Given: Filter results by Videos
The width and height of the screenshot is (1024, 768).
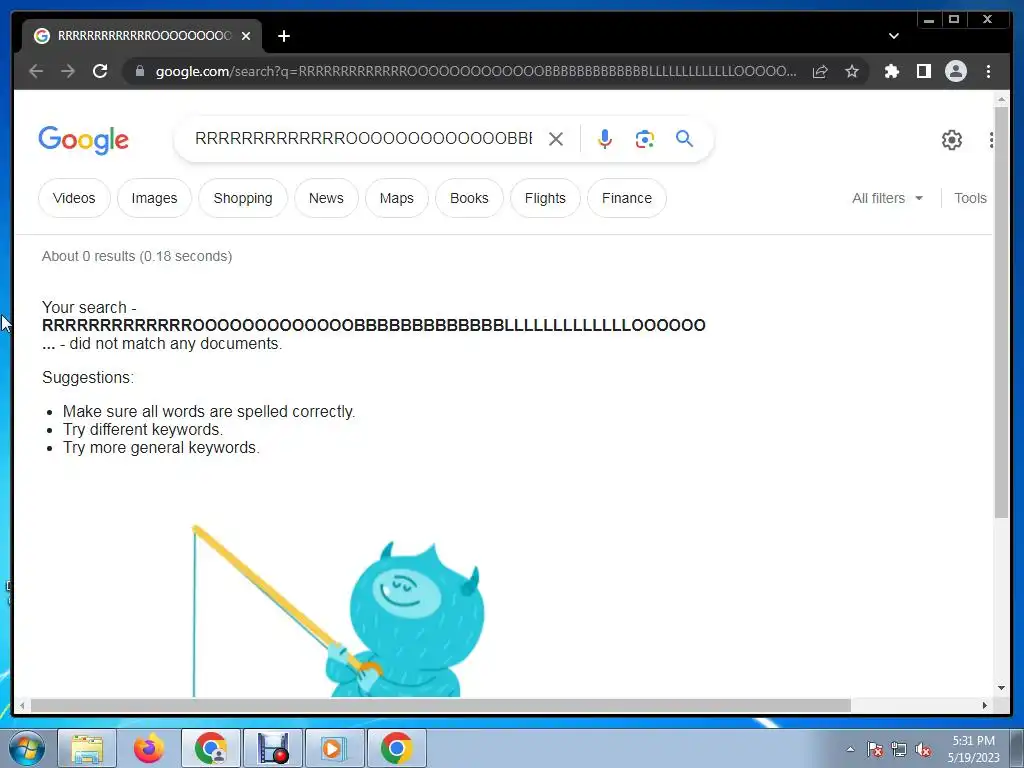Looking at the screenshot, I should tap(74, 198).
